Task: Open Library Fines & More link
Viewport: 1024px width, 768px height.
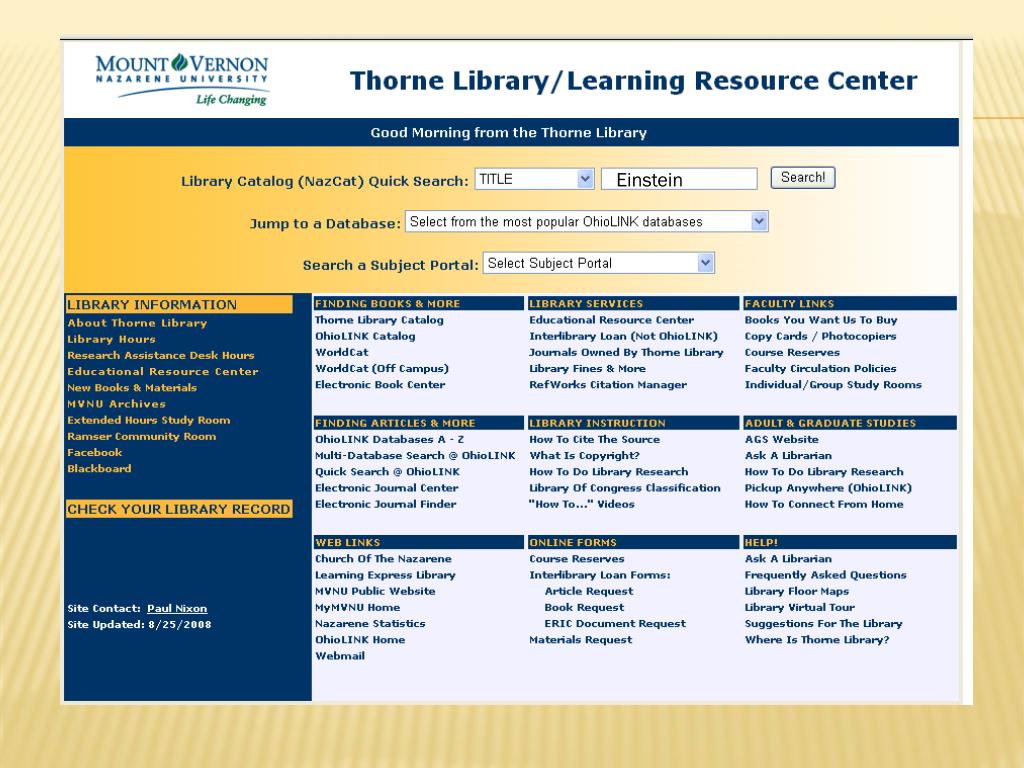Action: [x=587, y=368]
